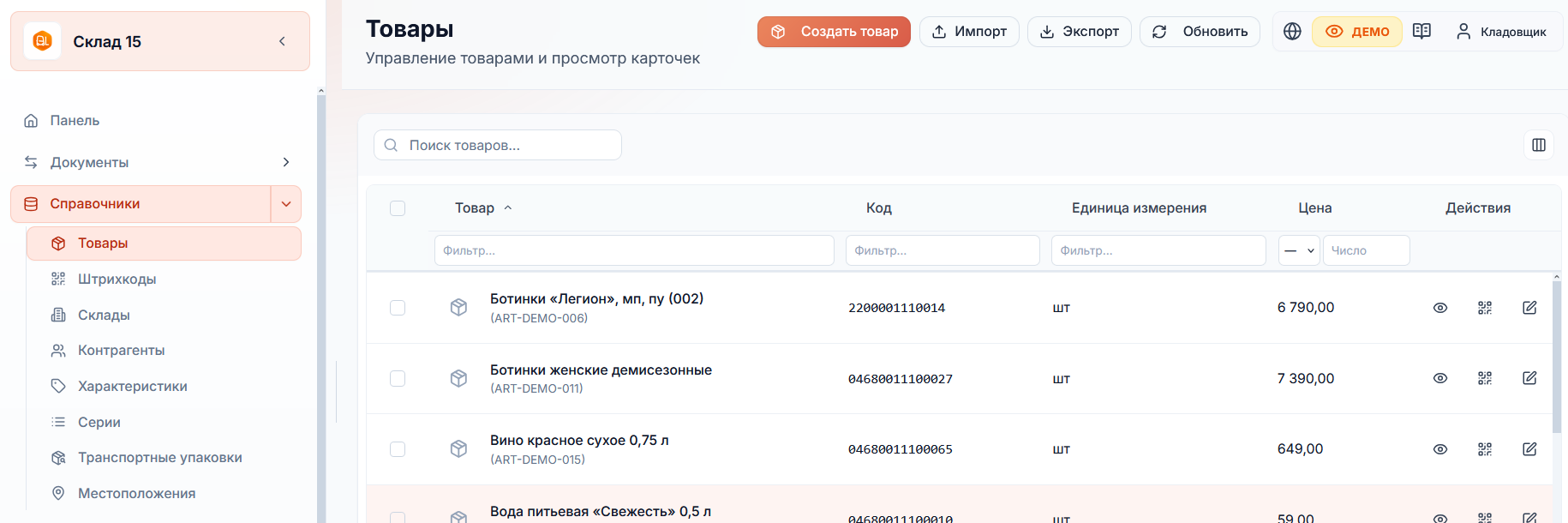This screenshot has width=1568, height=523.
Task: Open the Кладовщик user menu
Action: [1501, 32]
